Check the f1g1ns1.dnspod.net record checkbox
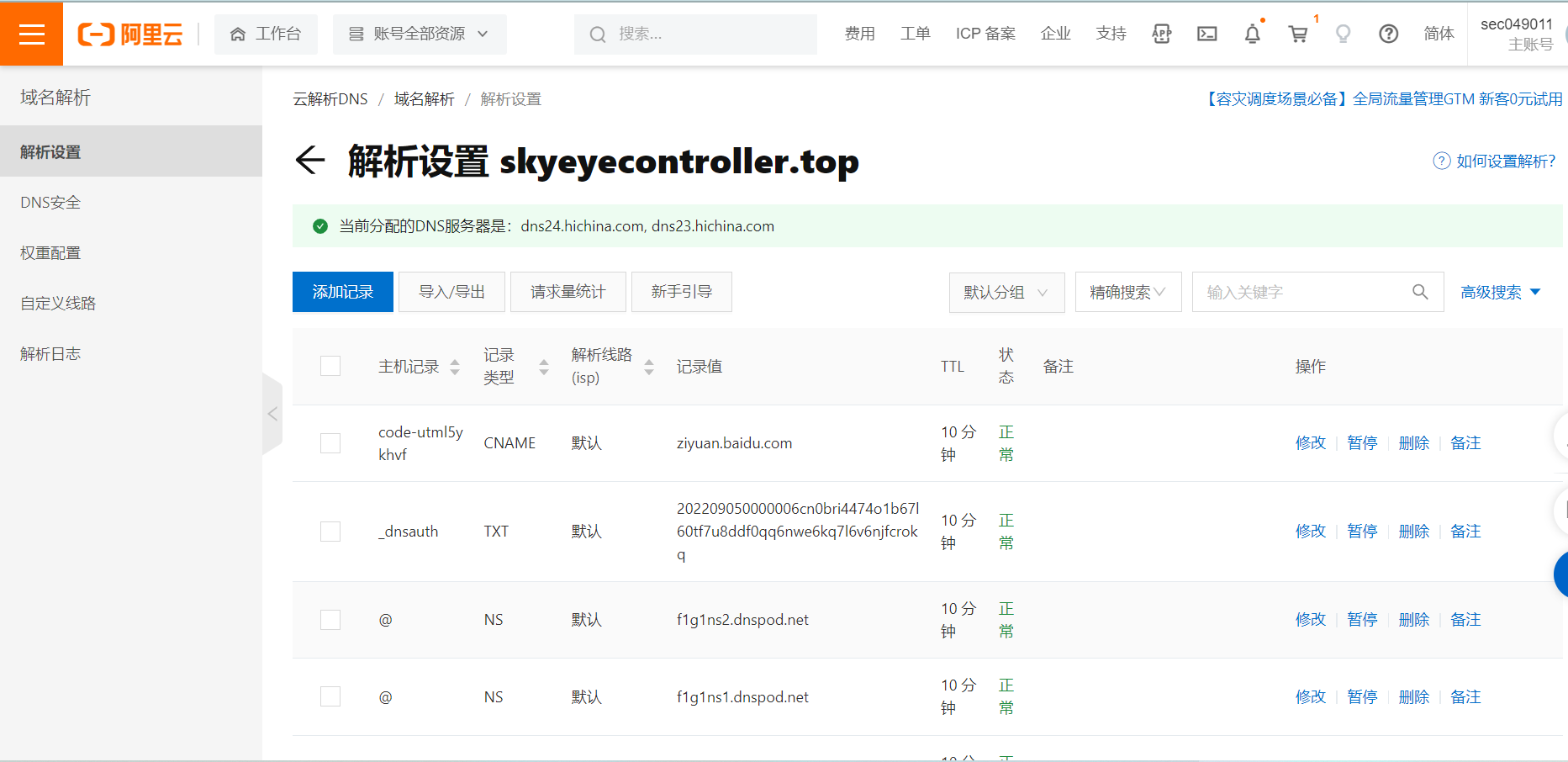 [330, 696]
